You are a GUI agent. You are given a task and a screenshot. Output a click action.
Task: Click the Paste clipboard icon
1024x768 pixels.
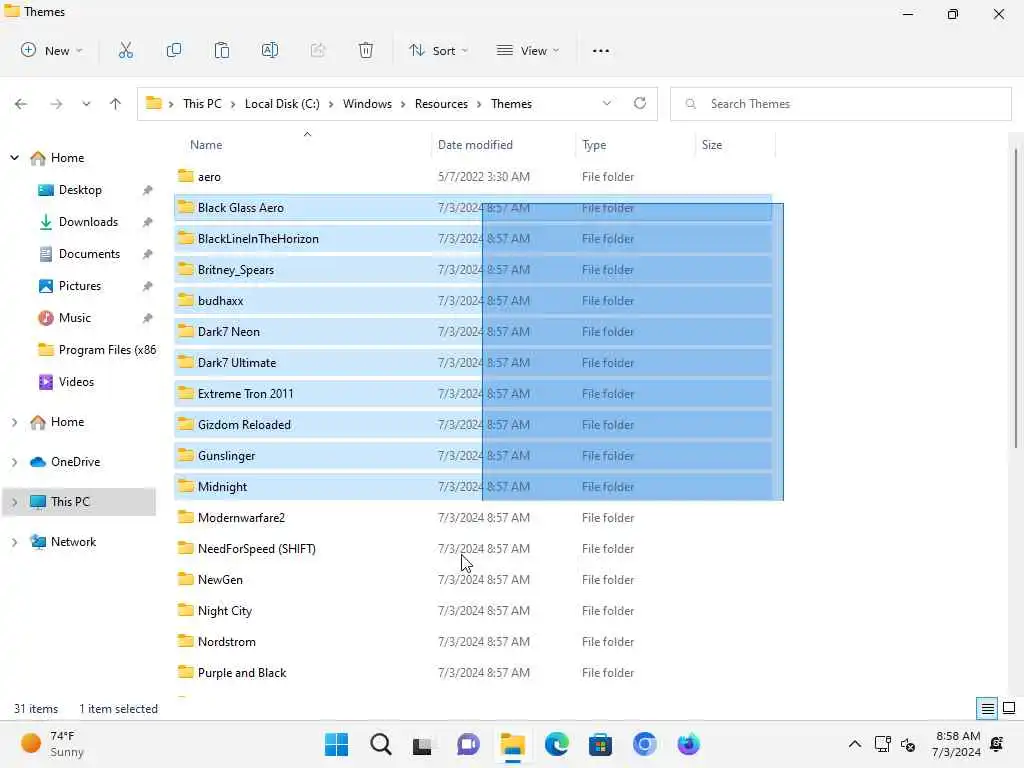coord(222,50)
